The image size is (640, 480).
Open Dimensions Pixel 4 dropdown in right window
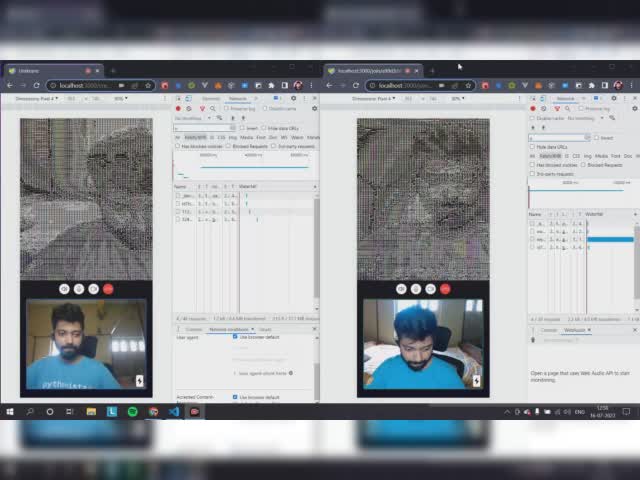373,98
